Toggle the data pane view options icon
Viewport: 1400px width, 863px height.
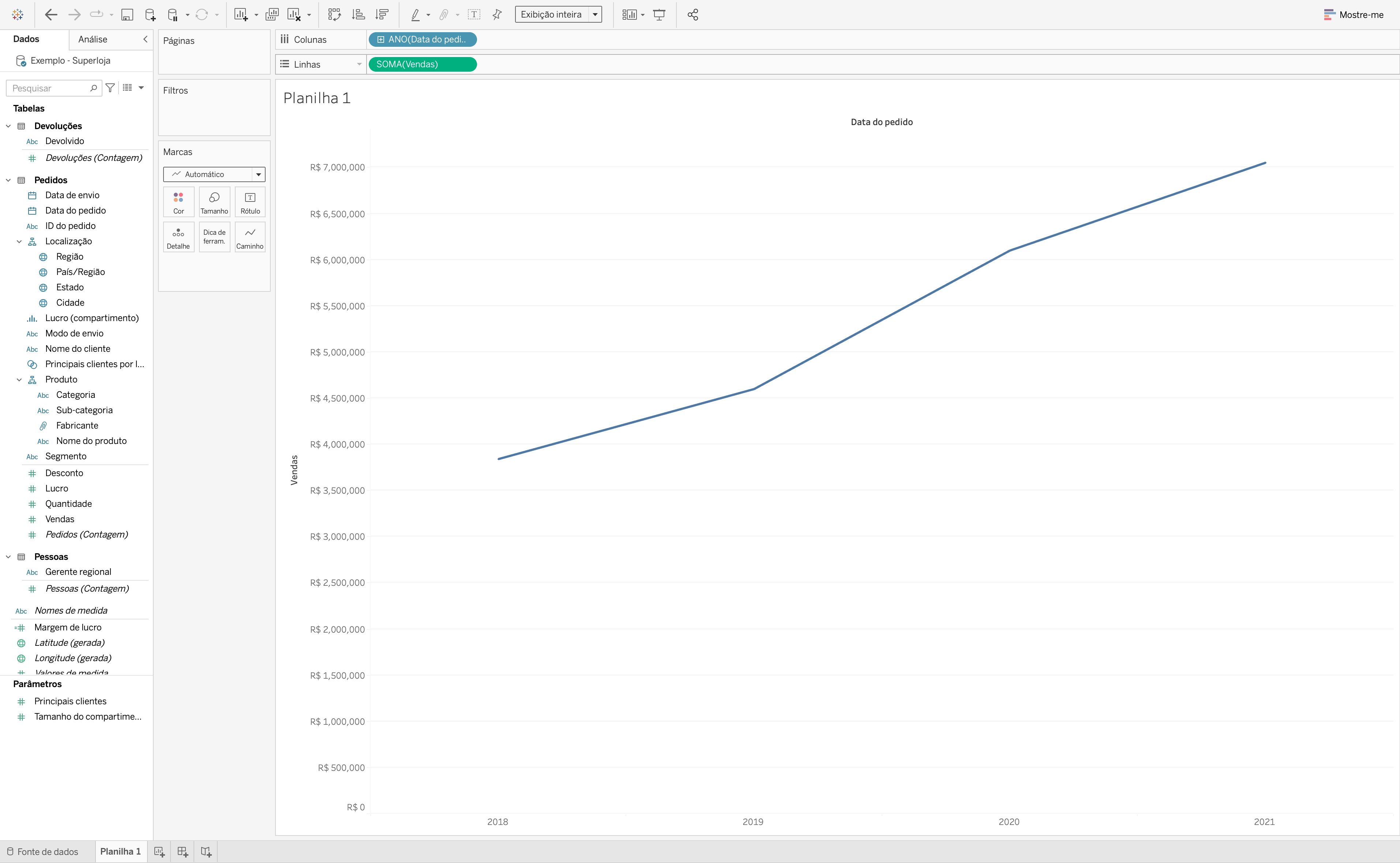coord(127,88)
